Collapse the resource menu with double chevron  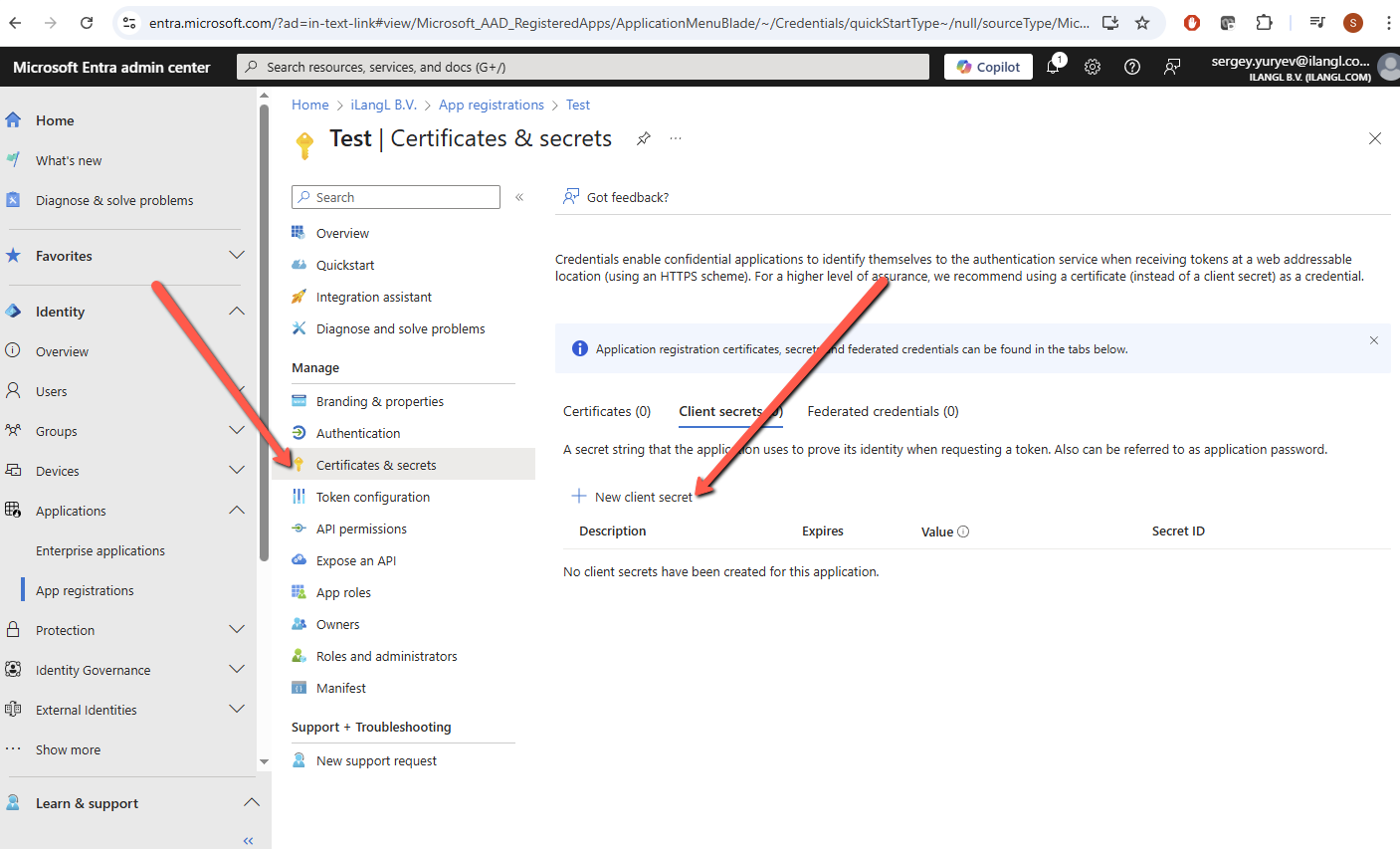(x=519, y=197)
